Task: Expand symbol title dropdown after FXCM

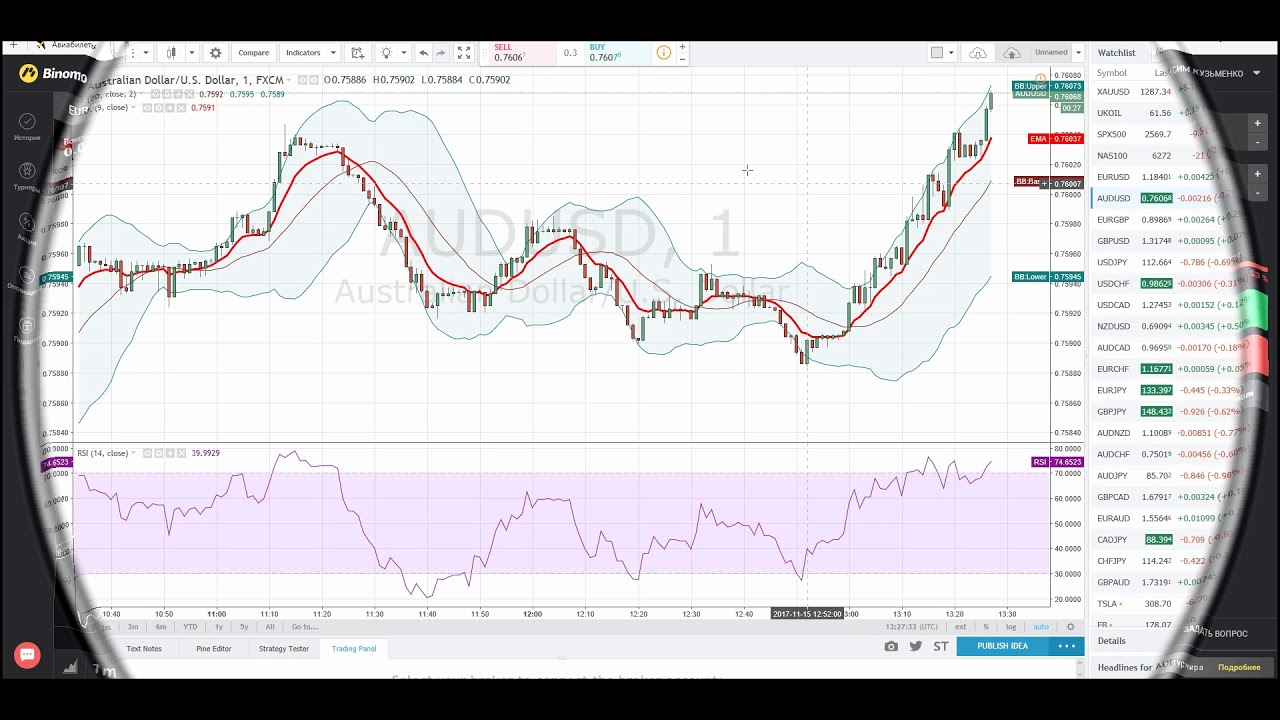Action: 289,80
